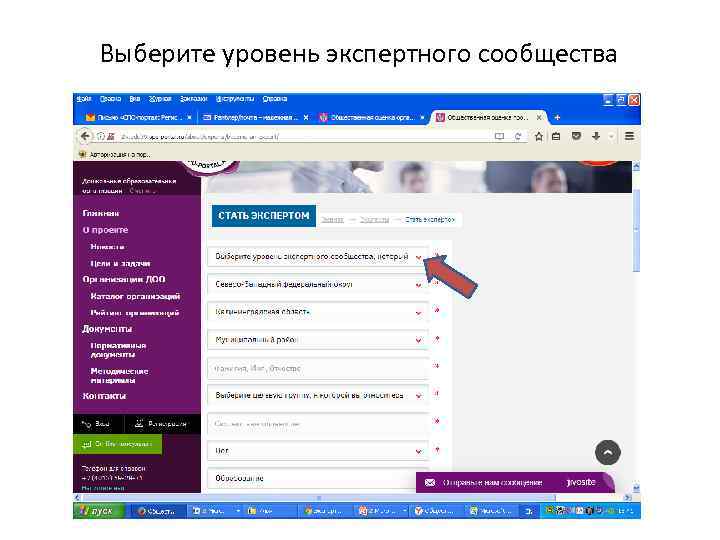Click the green button under Вход
This screenshot has width=720, height=540.
pyautogui.click(x=118, y=444)
